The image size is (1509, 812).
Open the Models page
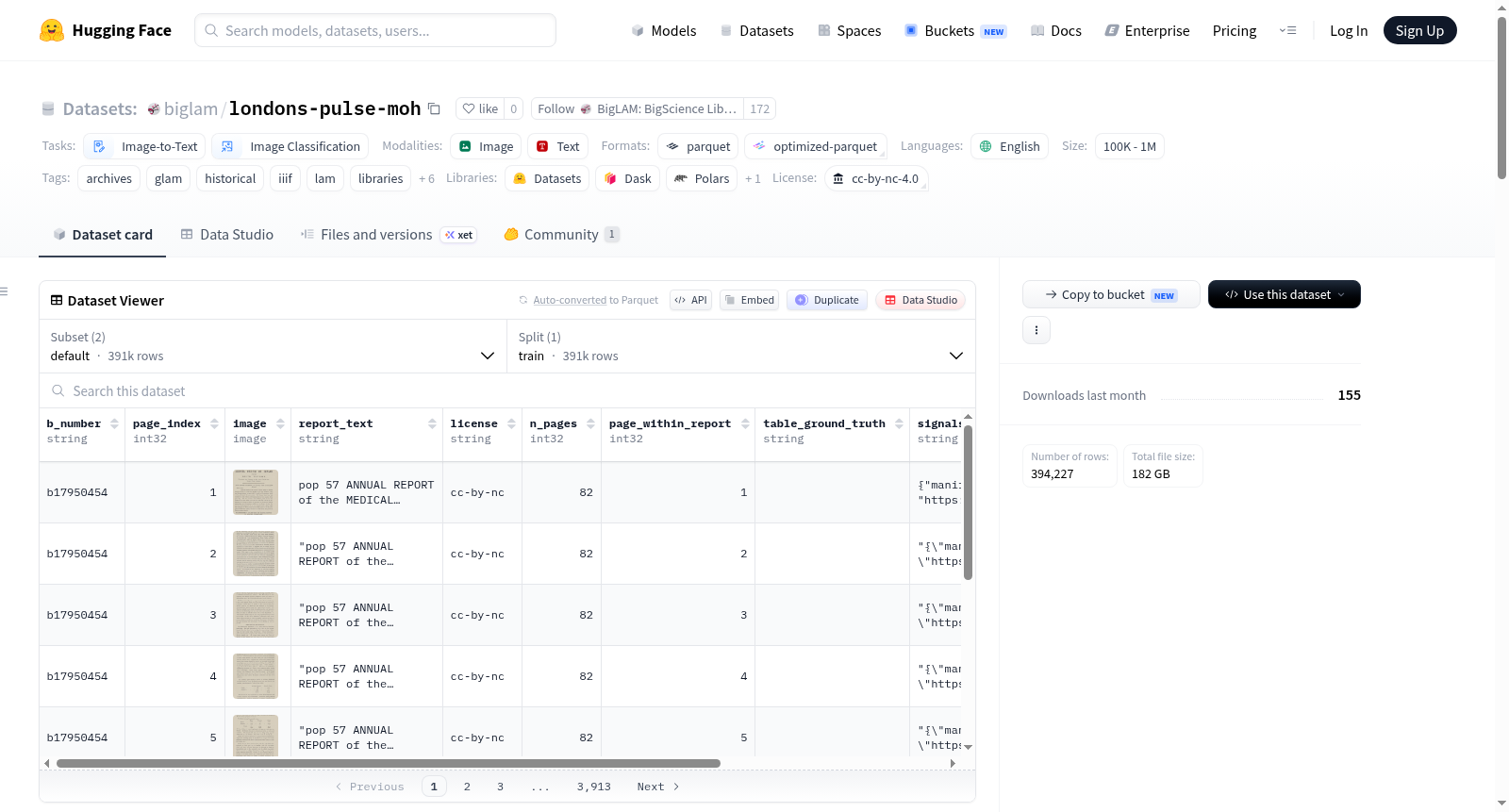pos(664,30)
